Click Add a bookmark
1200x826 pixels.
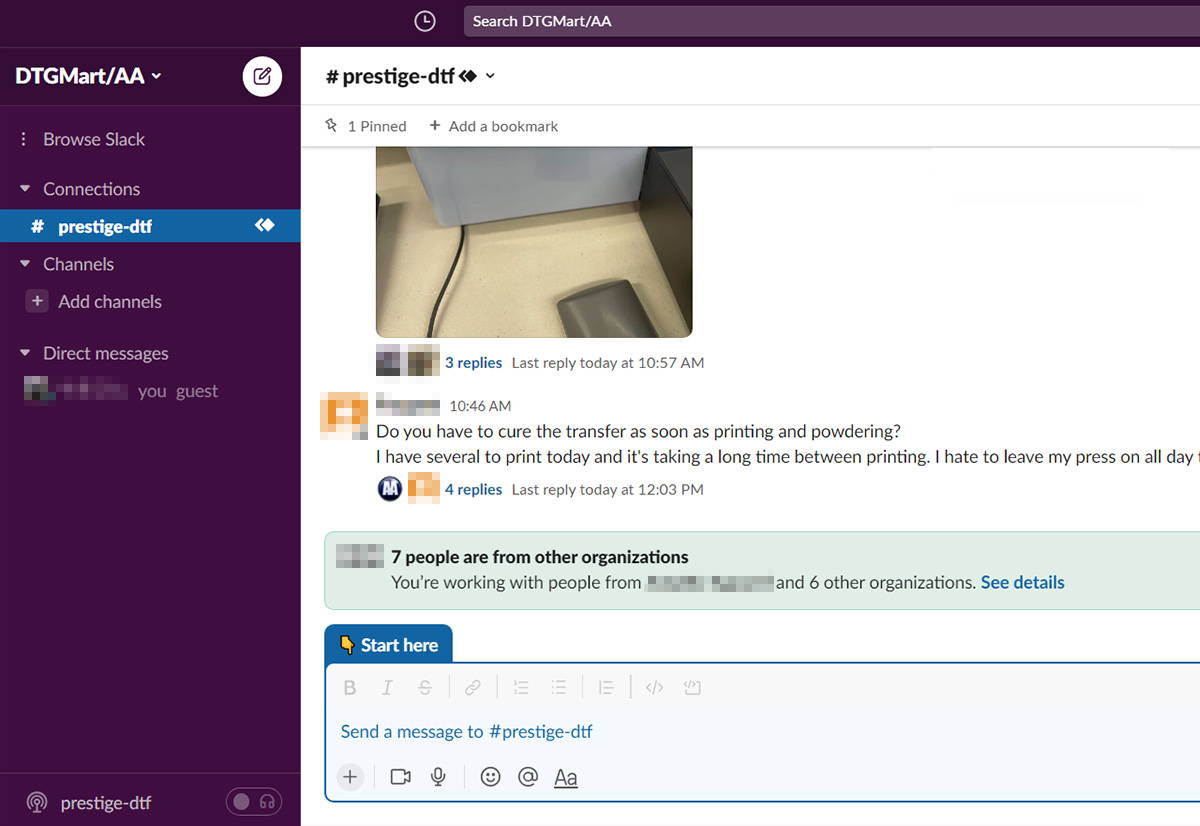click(493, 126)
